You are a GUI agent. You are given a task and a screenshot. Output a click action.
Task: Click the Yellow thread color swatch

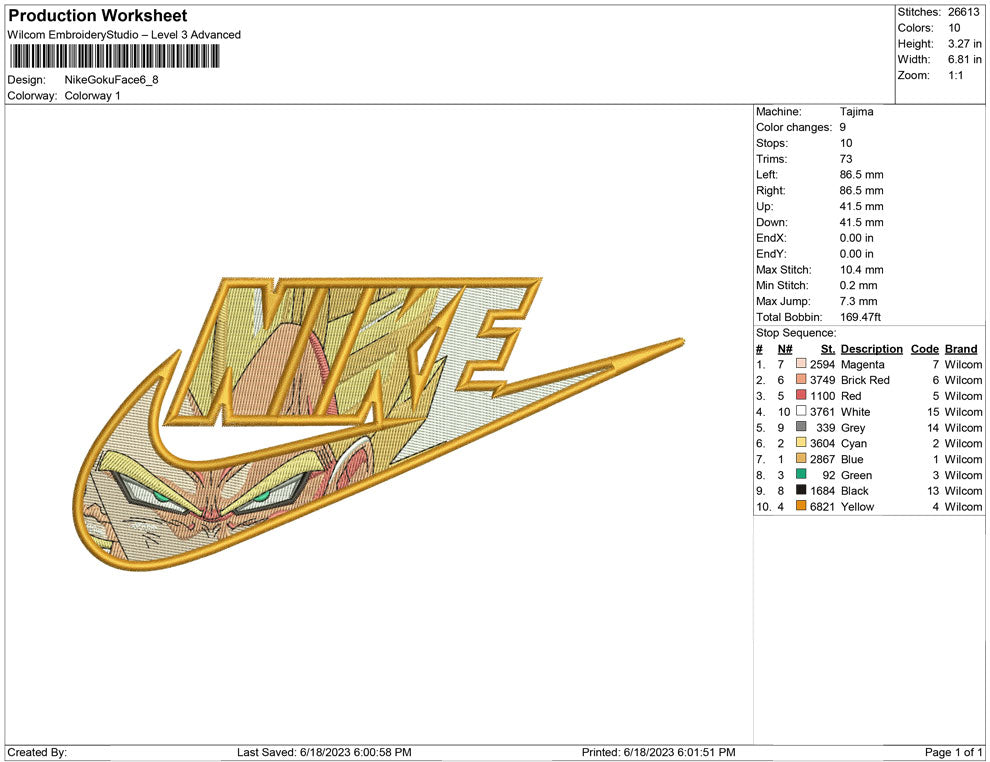(801, 506)
